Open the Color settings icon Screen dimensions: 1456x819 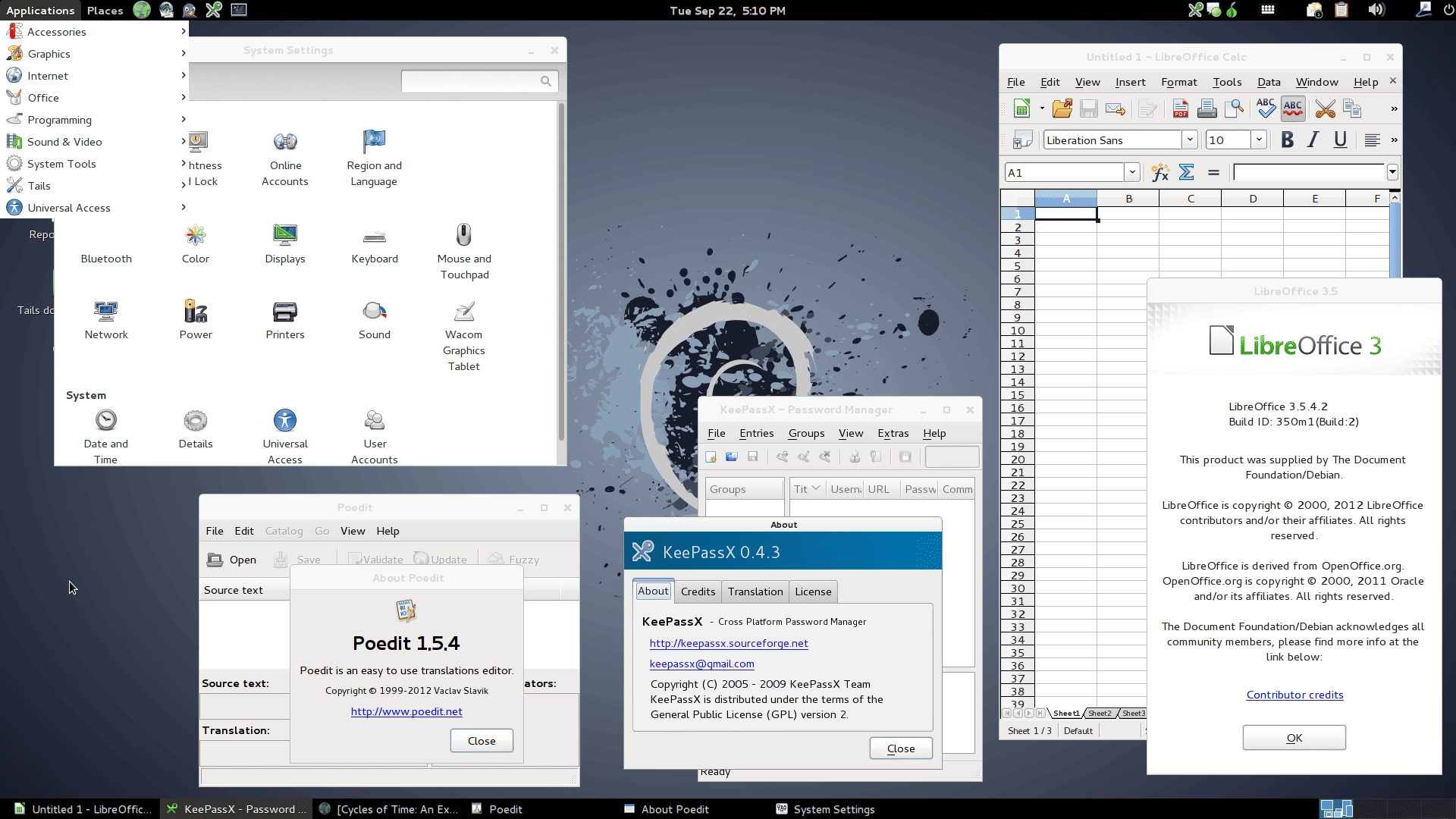(x=196, y=244)
